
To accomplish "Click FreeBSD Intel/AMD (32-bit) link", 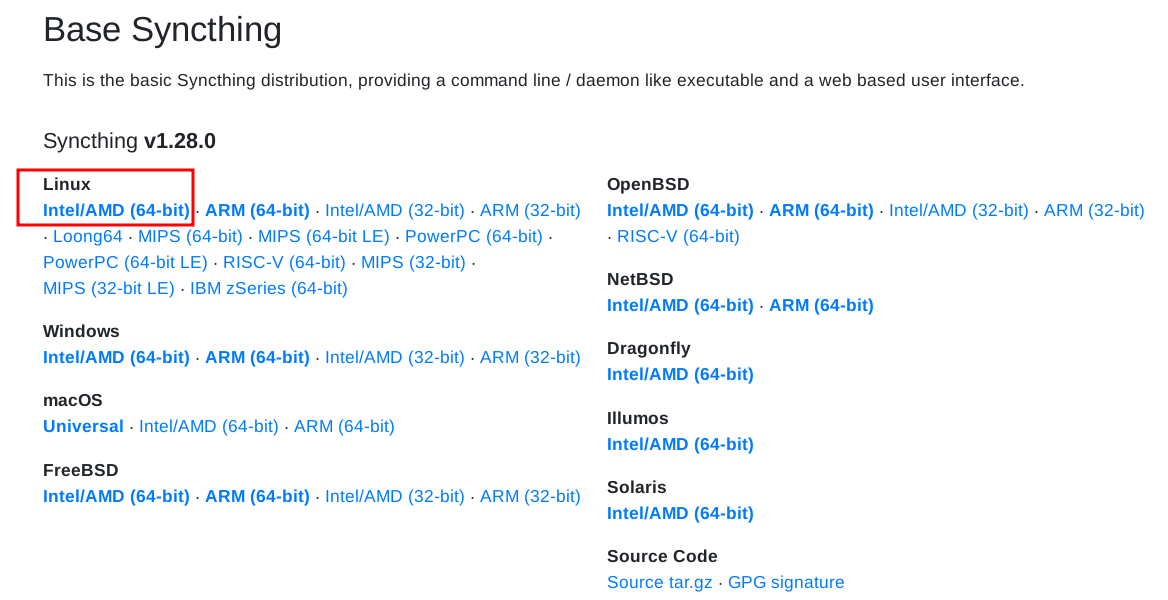I will click(x=395, y=496).
